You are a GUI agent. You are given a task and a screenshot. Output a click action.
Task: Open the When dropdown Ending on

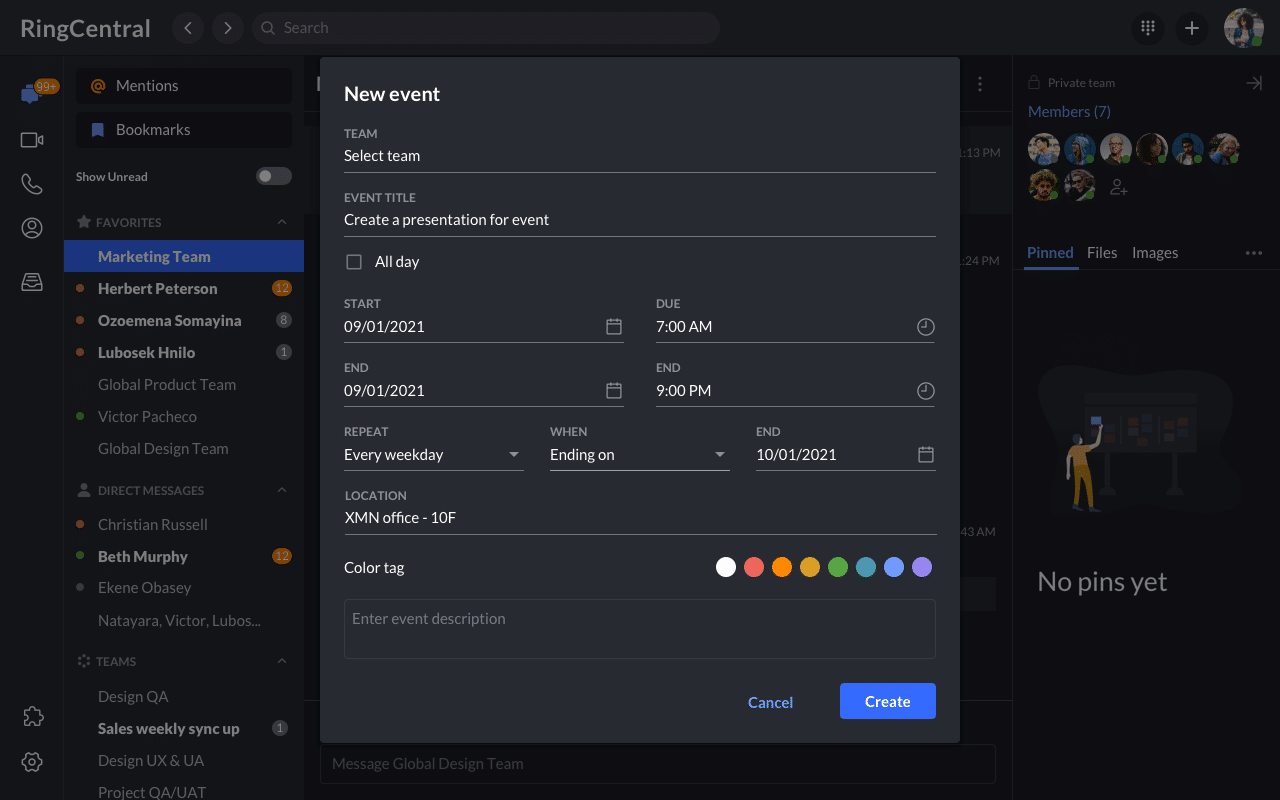click(639, 455)
